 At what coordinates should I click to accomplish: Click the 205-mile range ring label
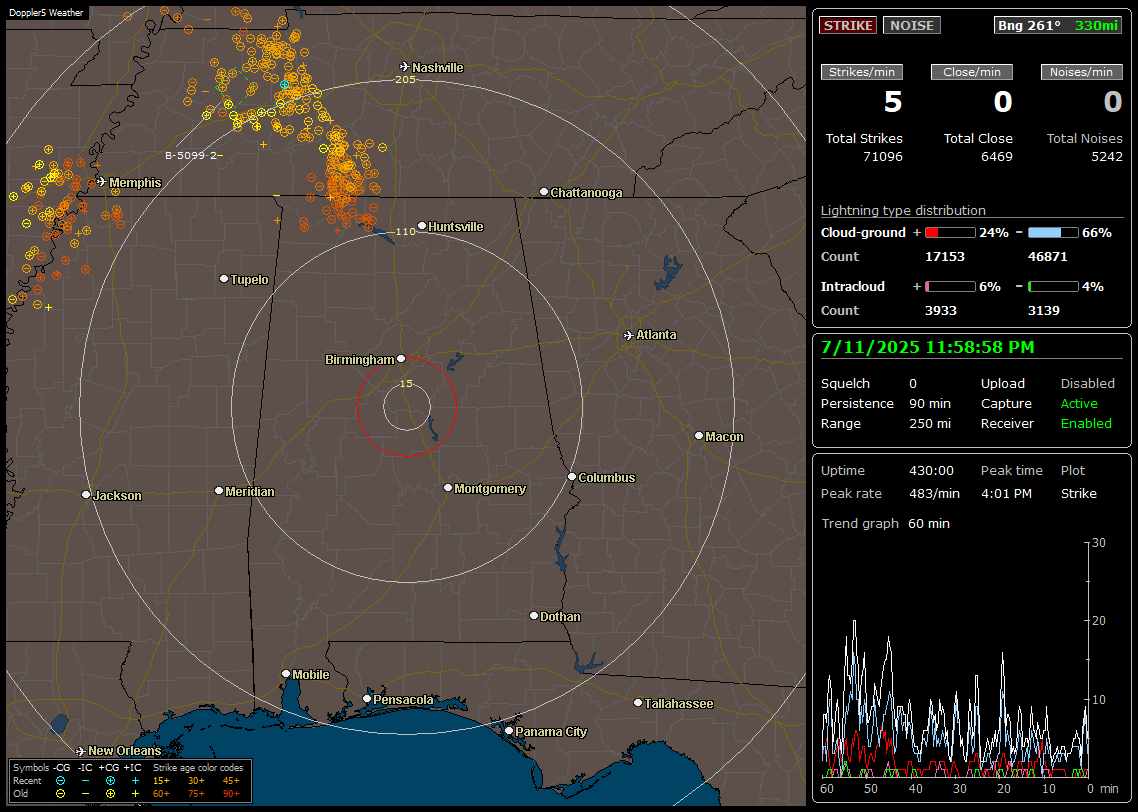pos(405,79)
